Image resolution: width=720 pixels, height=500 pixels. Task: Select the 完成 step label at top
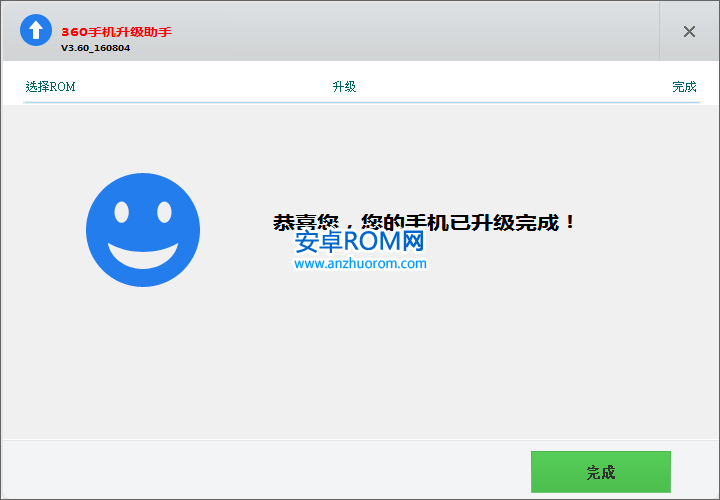pyautogui.click(x=684, y=86)
